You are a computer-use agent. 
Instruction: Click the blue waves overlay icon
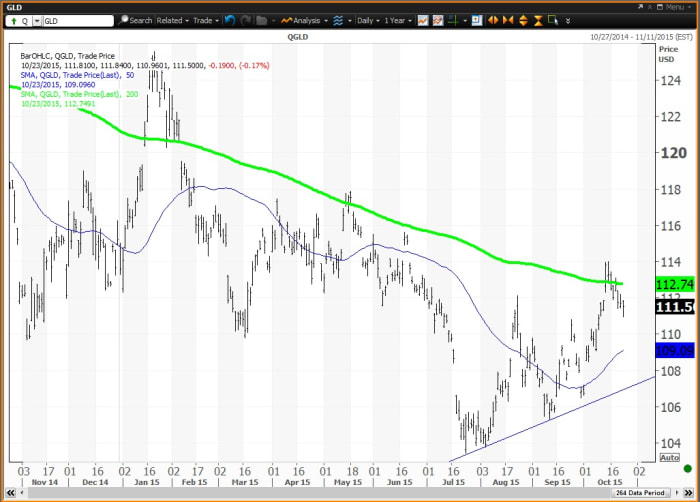[x=337, y=20]
